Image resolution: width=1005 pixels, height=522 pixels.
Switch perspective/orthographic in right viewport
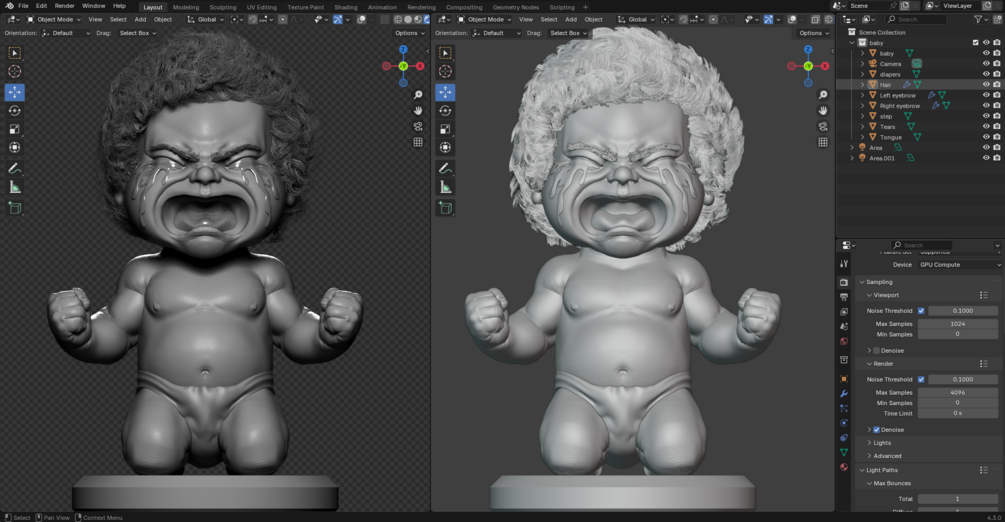[x=823, y=142]
